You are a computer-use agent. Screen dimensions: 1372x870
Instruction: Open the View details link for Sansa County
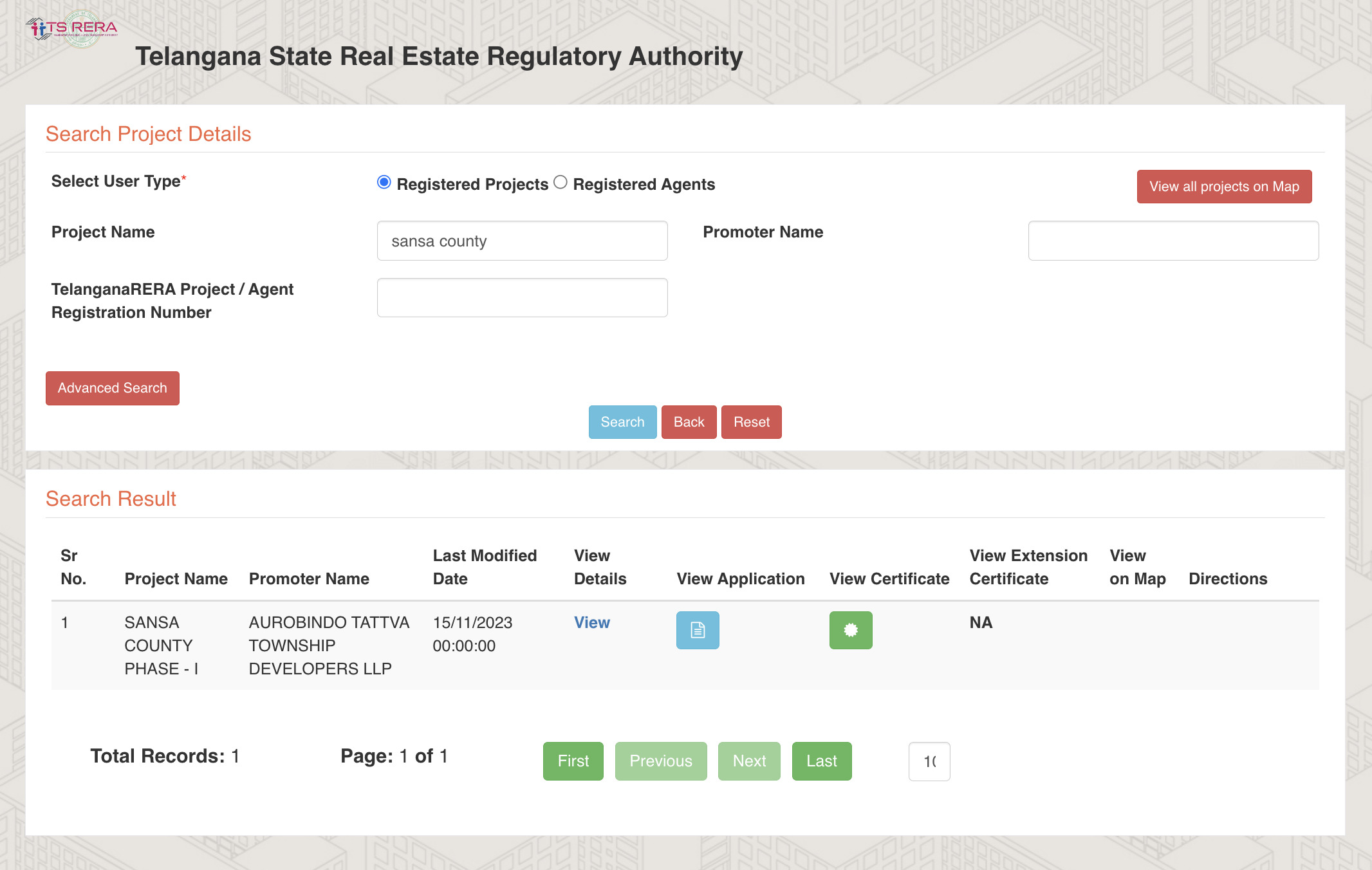[591, 622]
